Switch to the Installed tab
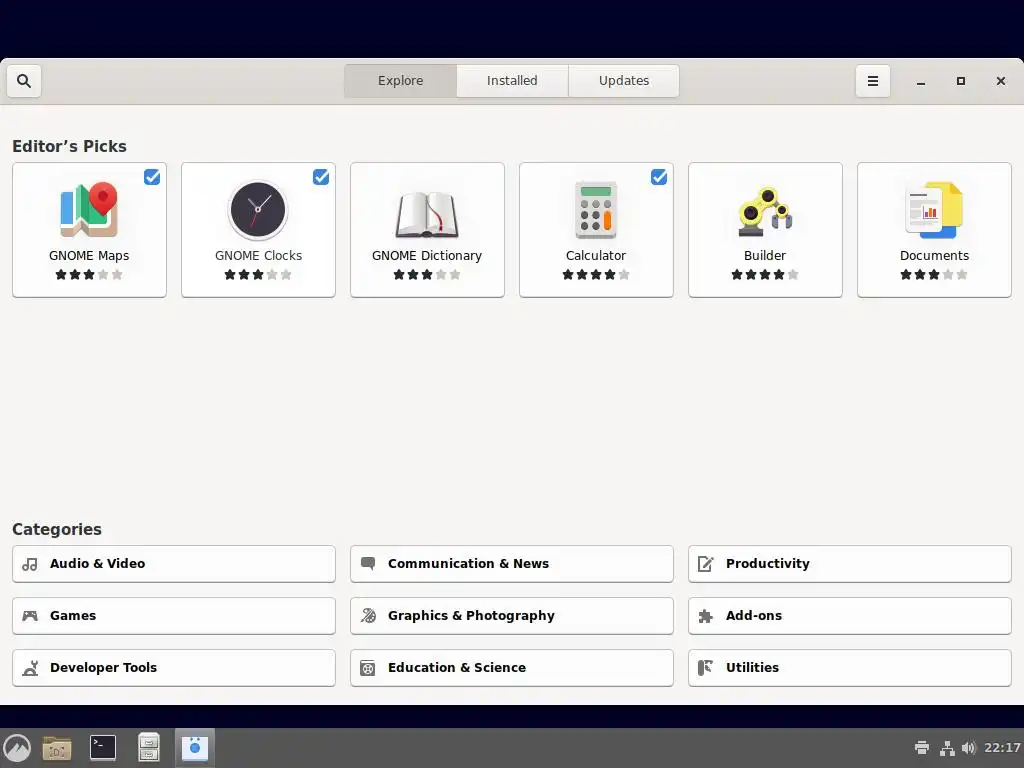Image resolution: width=1024 pixels, height=768 pixels. 512,81
